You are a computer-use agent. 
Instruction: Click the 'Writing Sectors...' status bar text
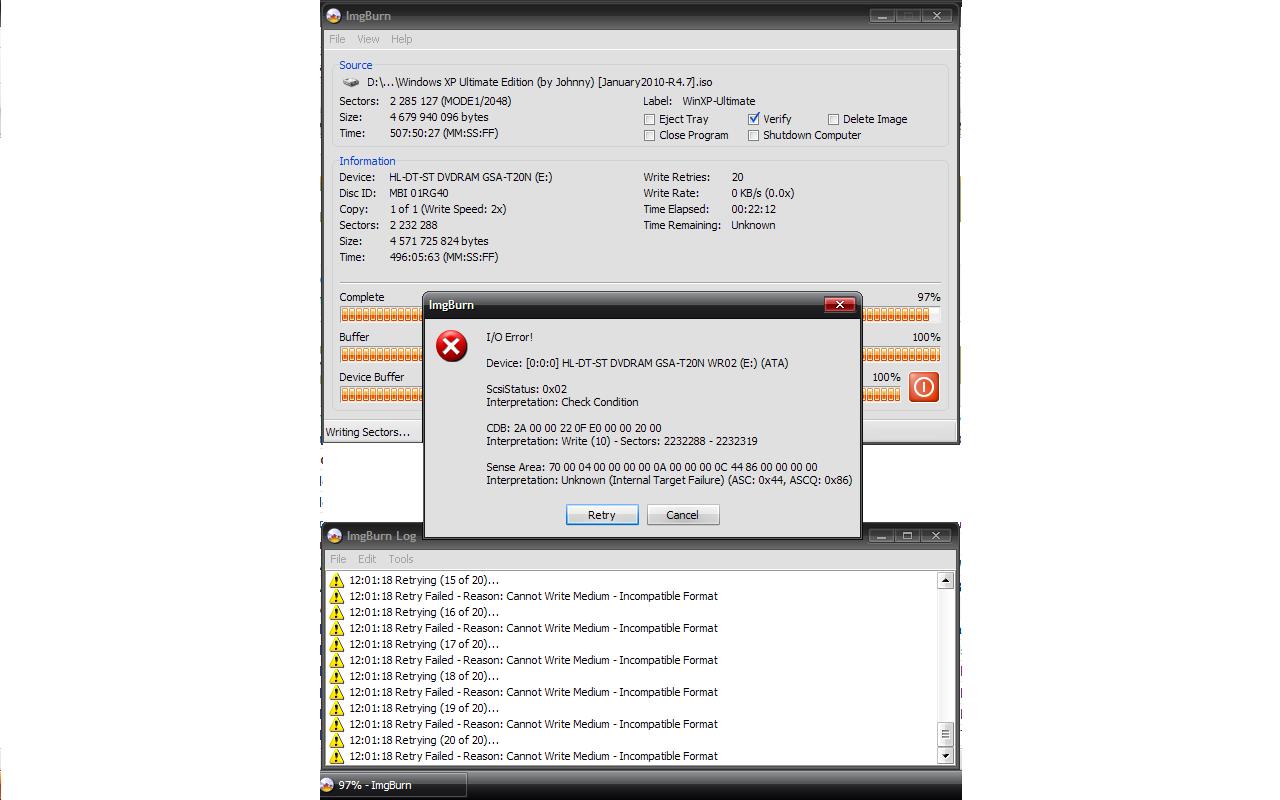(367, 432)
